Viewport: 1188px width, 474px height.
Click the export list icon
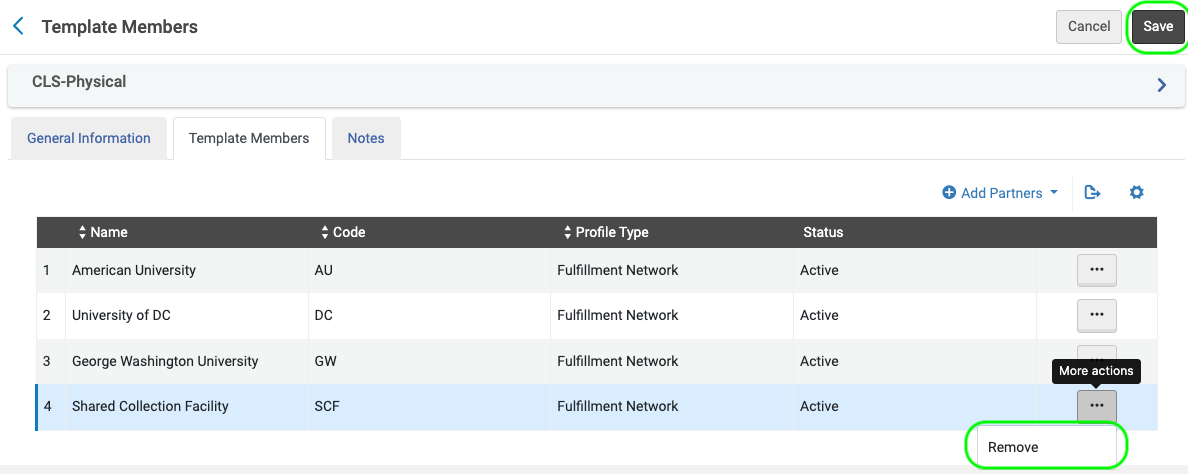1093,193
